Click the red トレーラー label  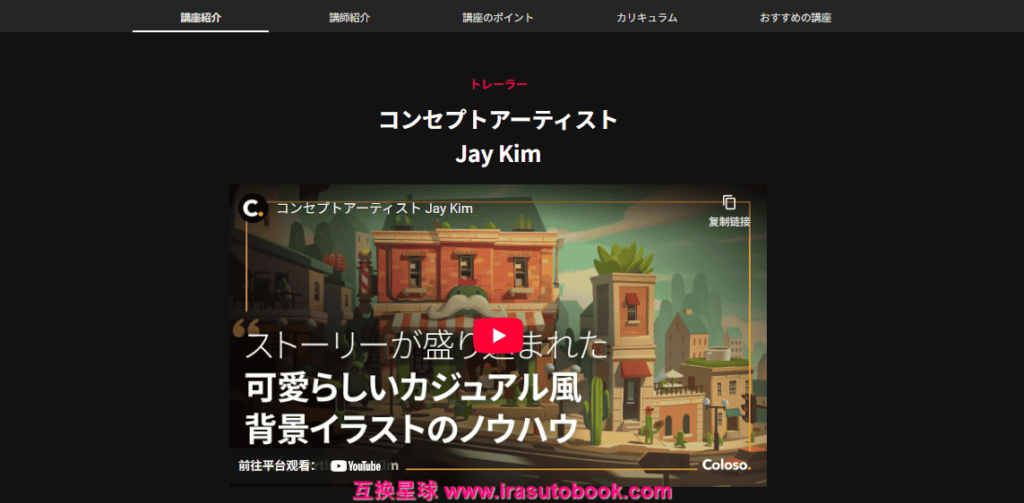pyautogui.click(x=498, y=84)
